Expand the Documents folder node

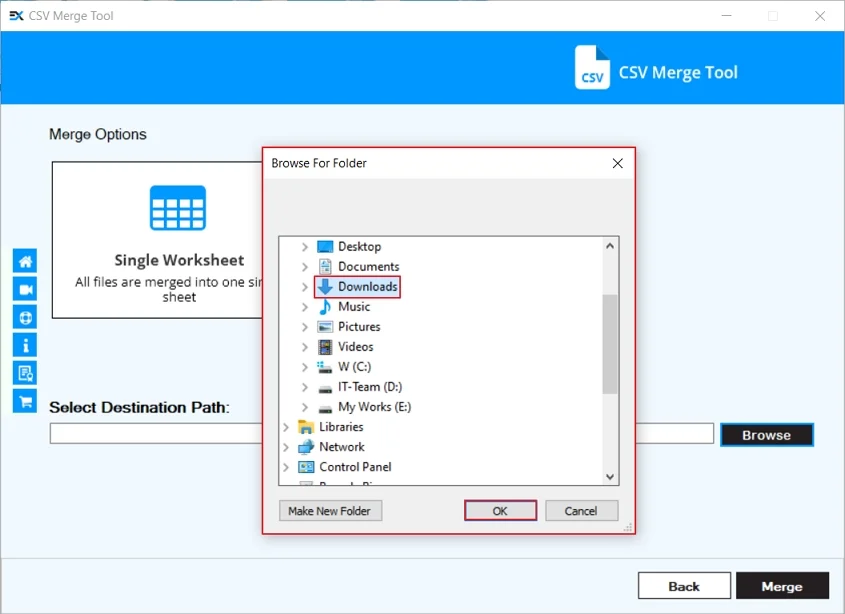(304, 266)
